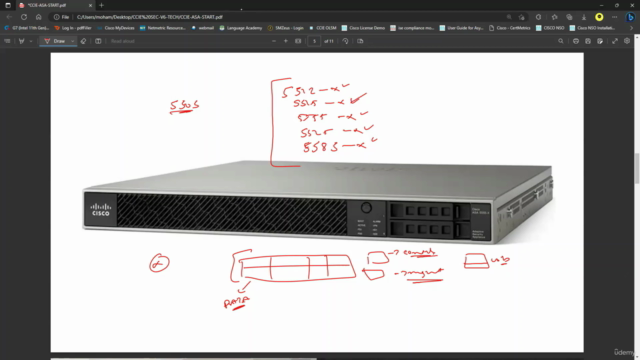Toggle the PDF table of contents

7,41
